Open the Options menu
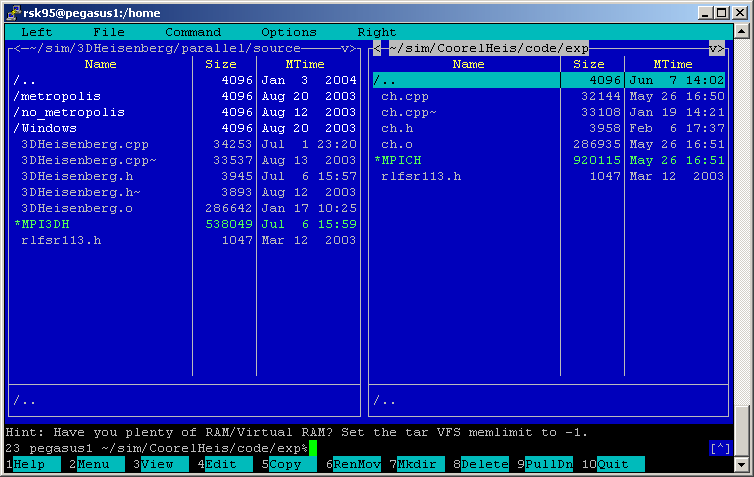Viewport: 754px width, 477px height. (288, 32)
